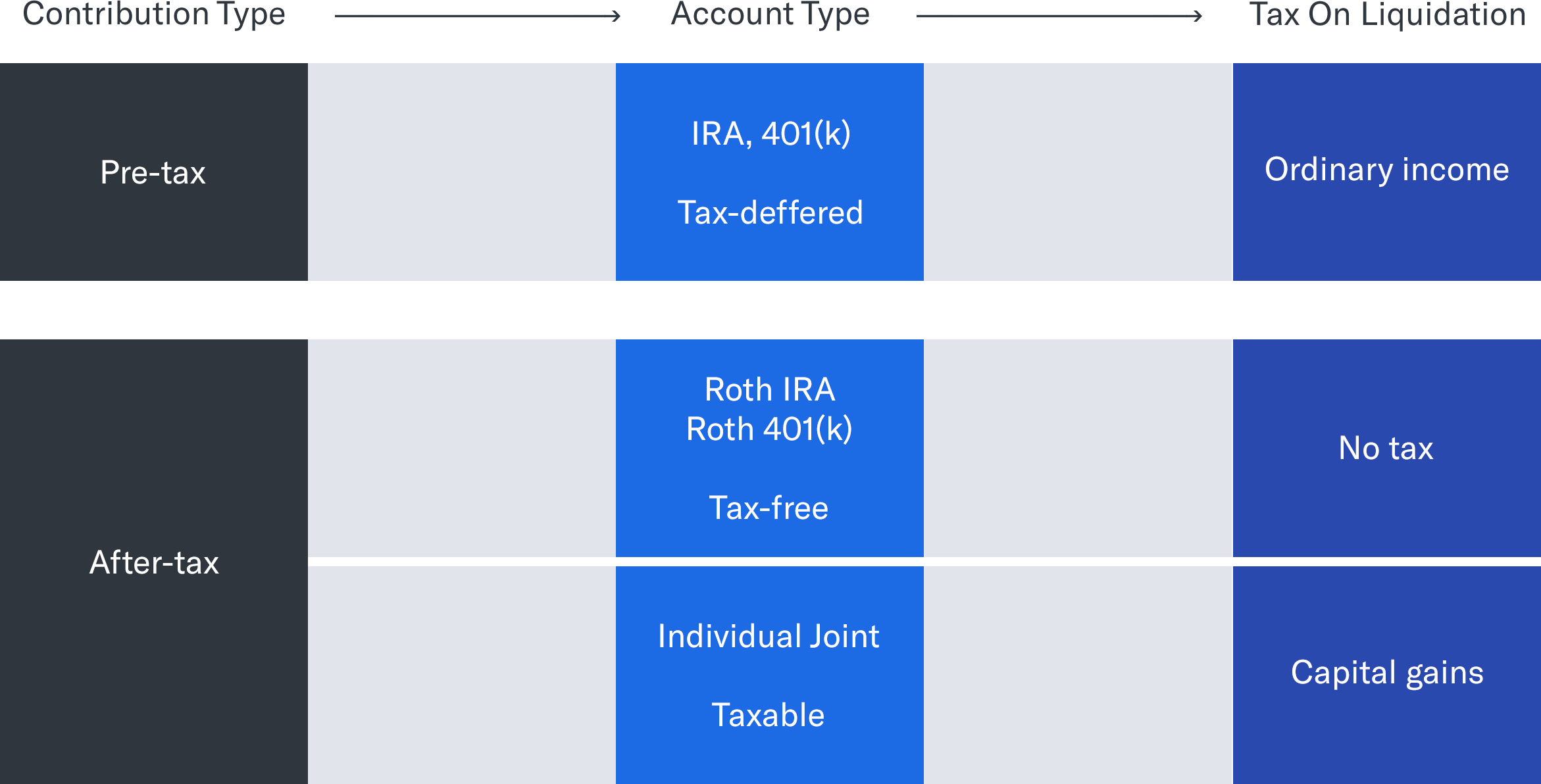1541x784 pixels.
Task: Click the Tax On Liquidation header
Action: (1387, 14)
